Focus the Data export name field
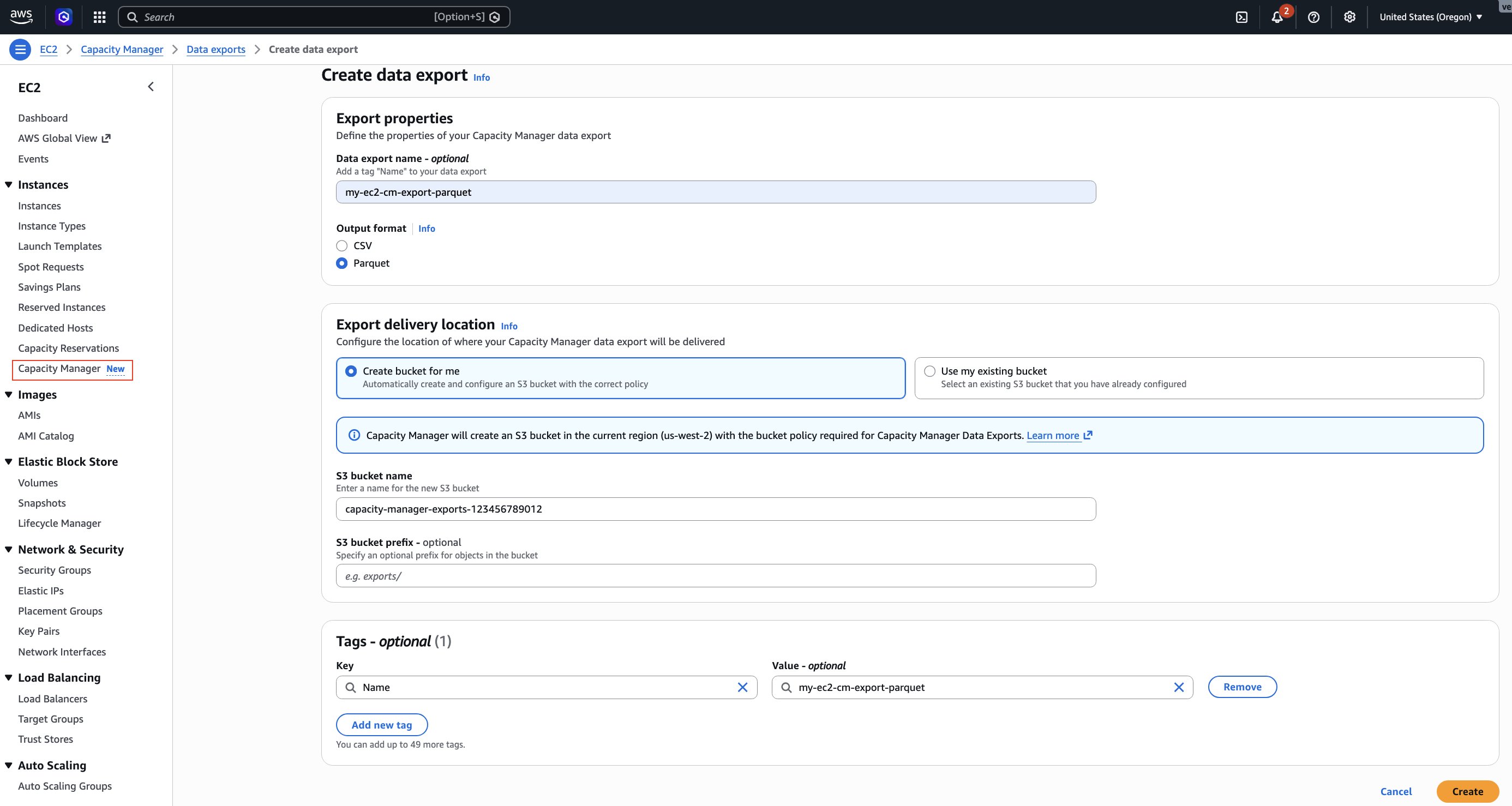This screenshot has height=806, width=1512. tap(716, 192)
